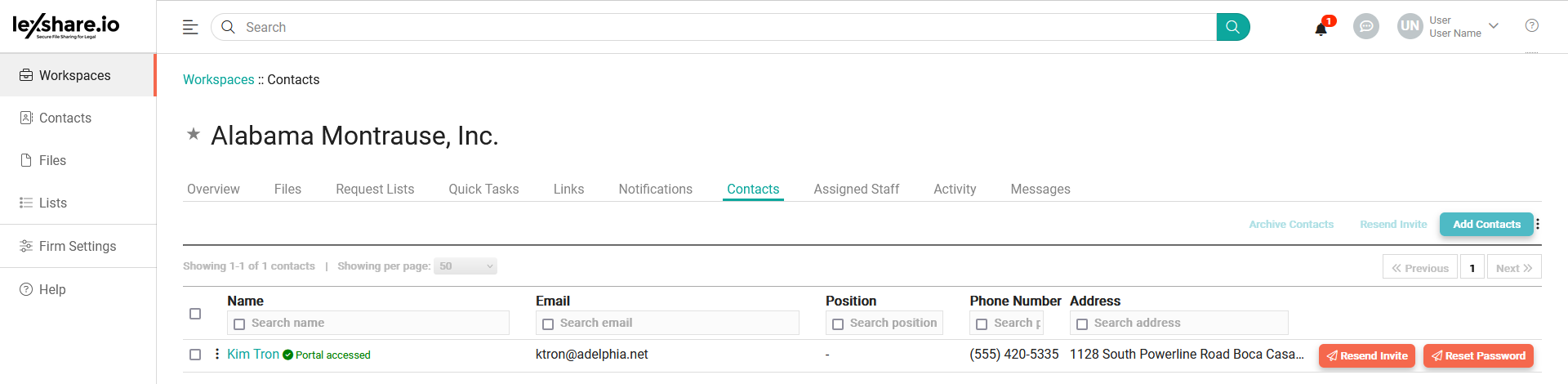The image size is (1568, 384).
Task: Select the Kim Tron row checkbox
Action: coord(195,355)
